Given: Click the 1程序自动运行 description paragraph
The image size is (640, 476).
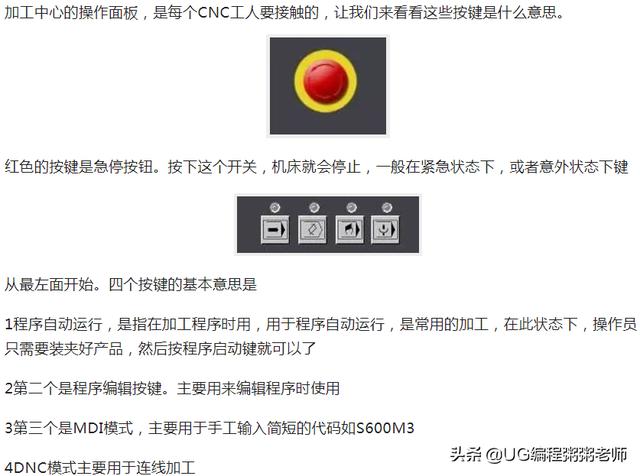Looking at the screenshot, I should [320, 336].
